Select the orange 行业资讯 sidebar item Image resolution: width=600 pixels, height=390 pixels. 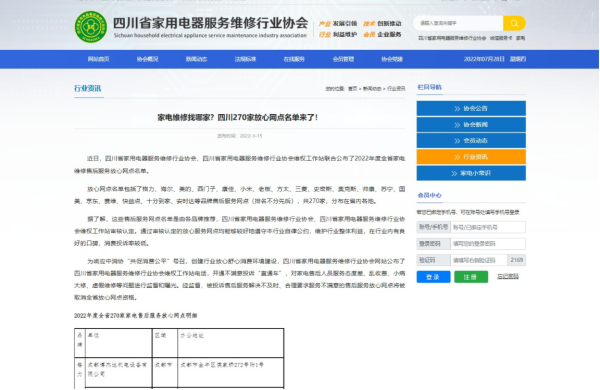click(x=471, y=157)
